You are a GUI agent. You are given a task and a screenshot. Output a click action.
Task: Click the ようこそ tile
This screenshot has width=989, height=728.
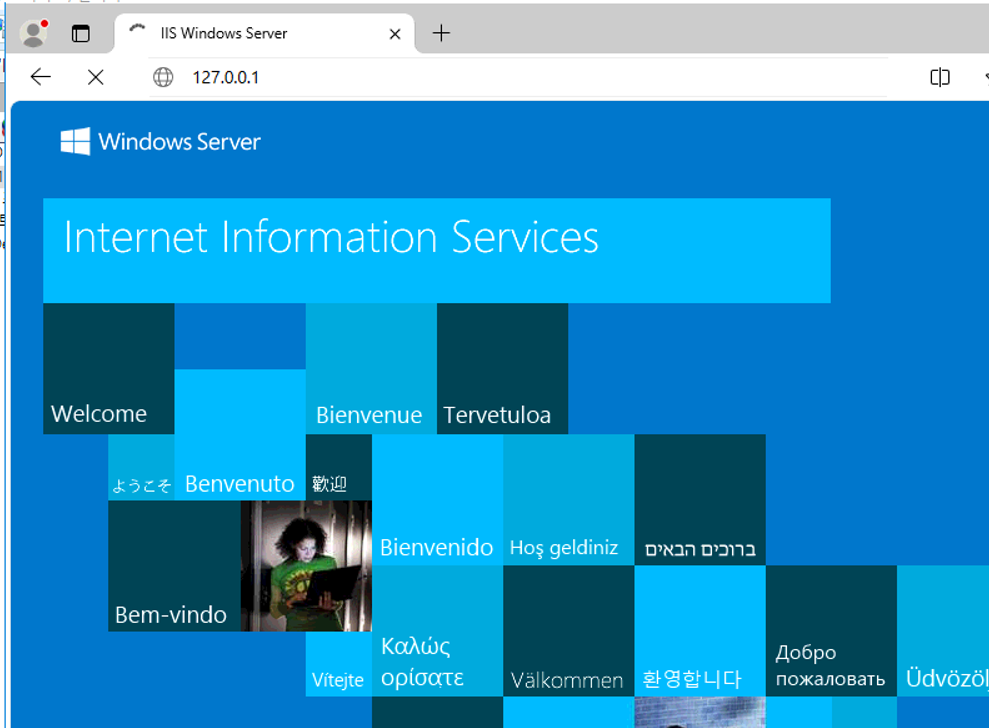pyautogui.click(x=141, y=467)
